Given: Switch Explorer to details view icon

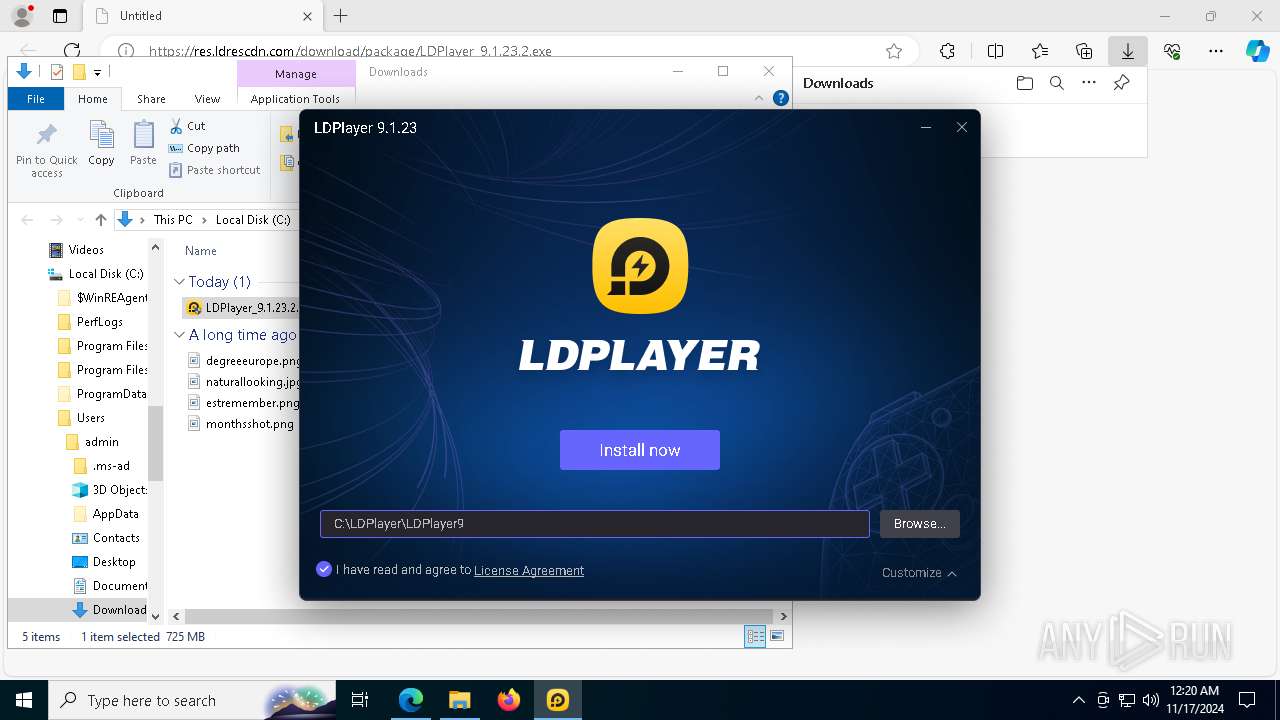Looking at the screenshot, I should coord(755,636).
